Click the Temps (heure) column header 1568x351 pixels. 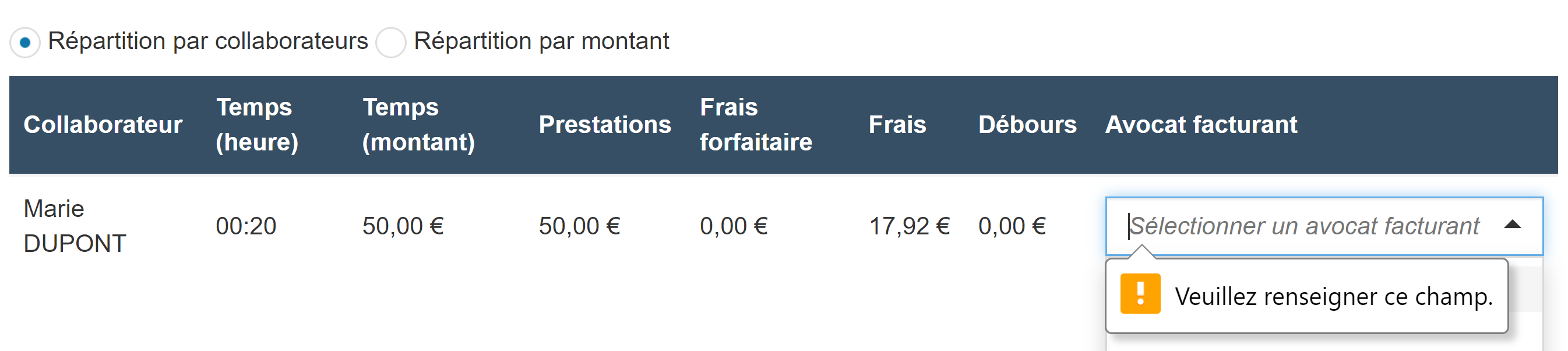point(256,125)
